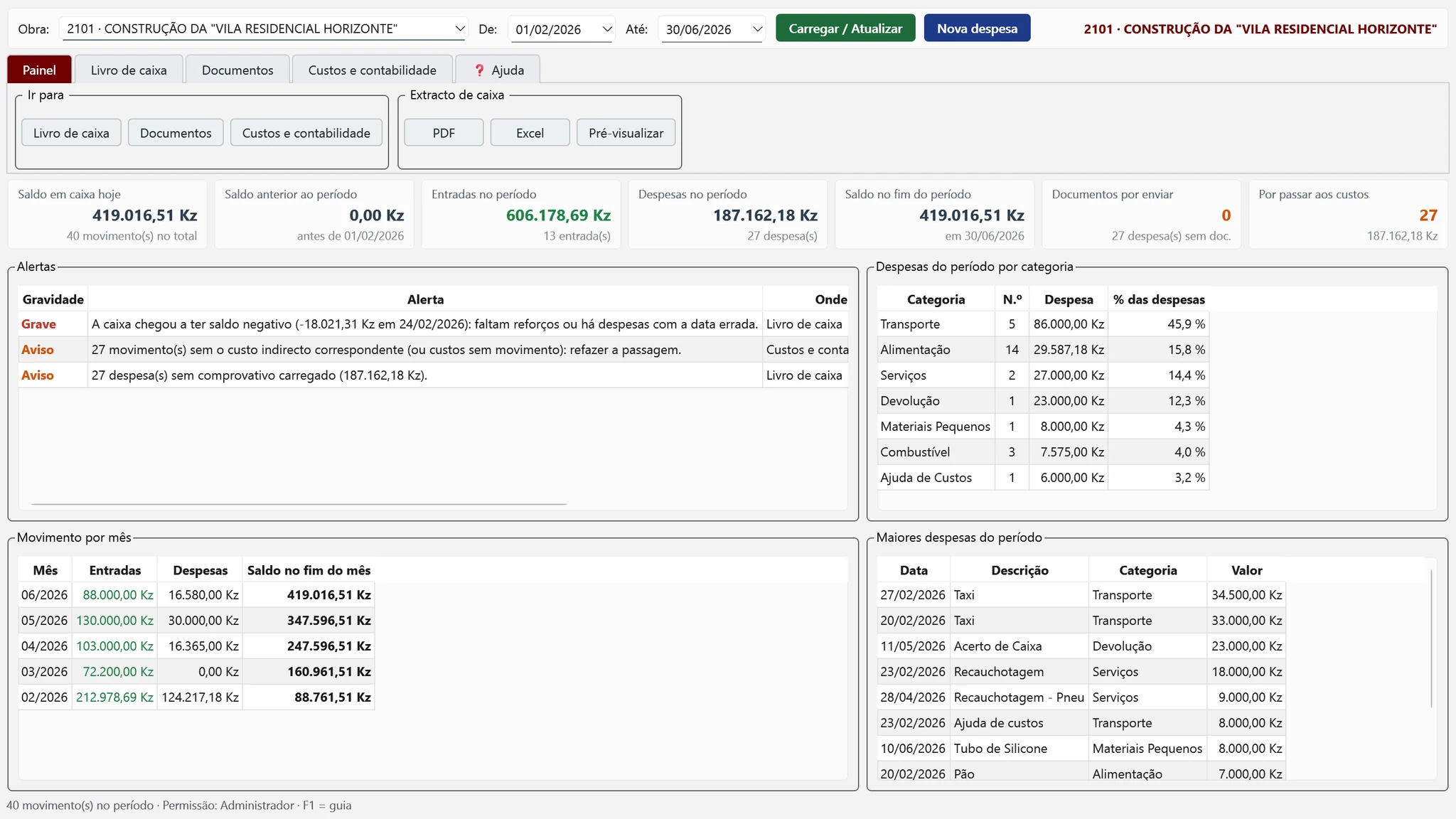Expand the De start date picker

tap(607, 29)
